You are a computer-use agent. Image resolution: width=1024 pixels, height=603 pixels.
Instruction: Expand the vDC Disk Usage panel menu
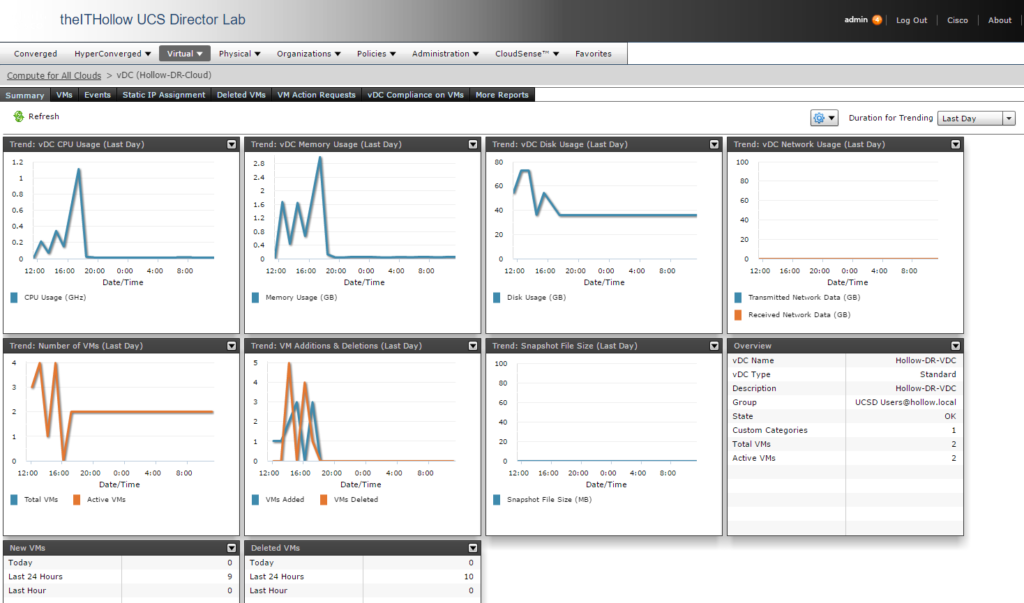pos(714,144)
